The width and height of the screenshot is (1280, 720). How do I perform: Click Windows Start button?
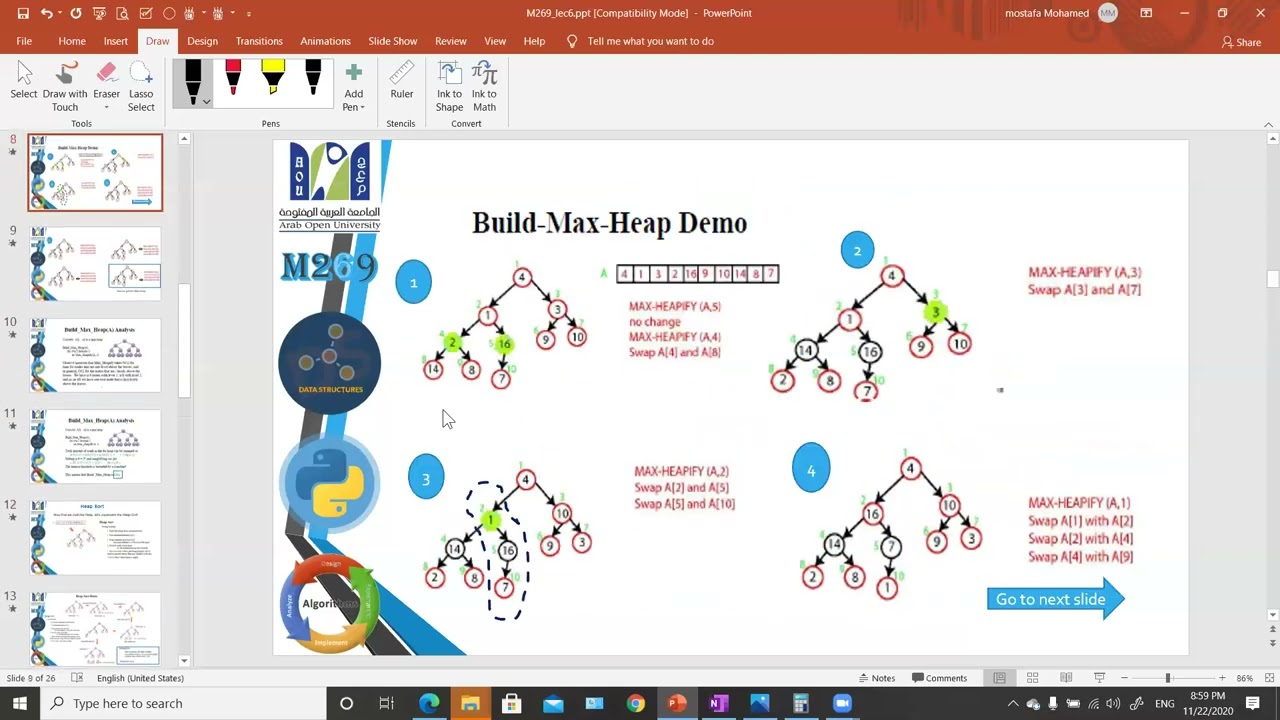(x=20, y=703)
